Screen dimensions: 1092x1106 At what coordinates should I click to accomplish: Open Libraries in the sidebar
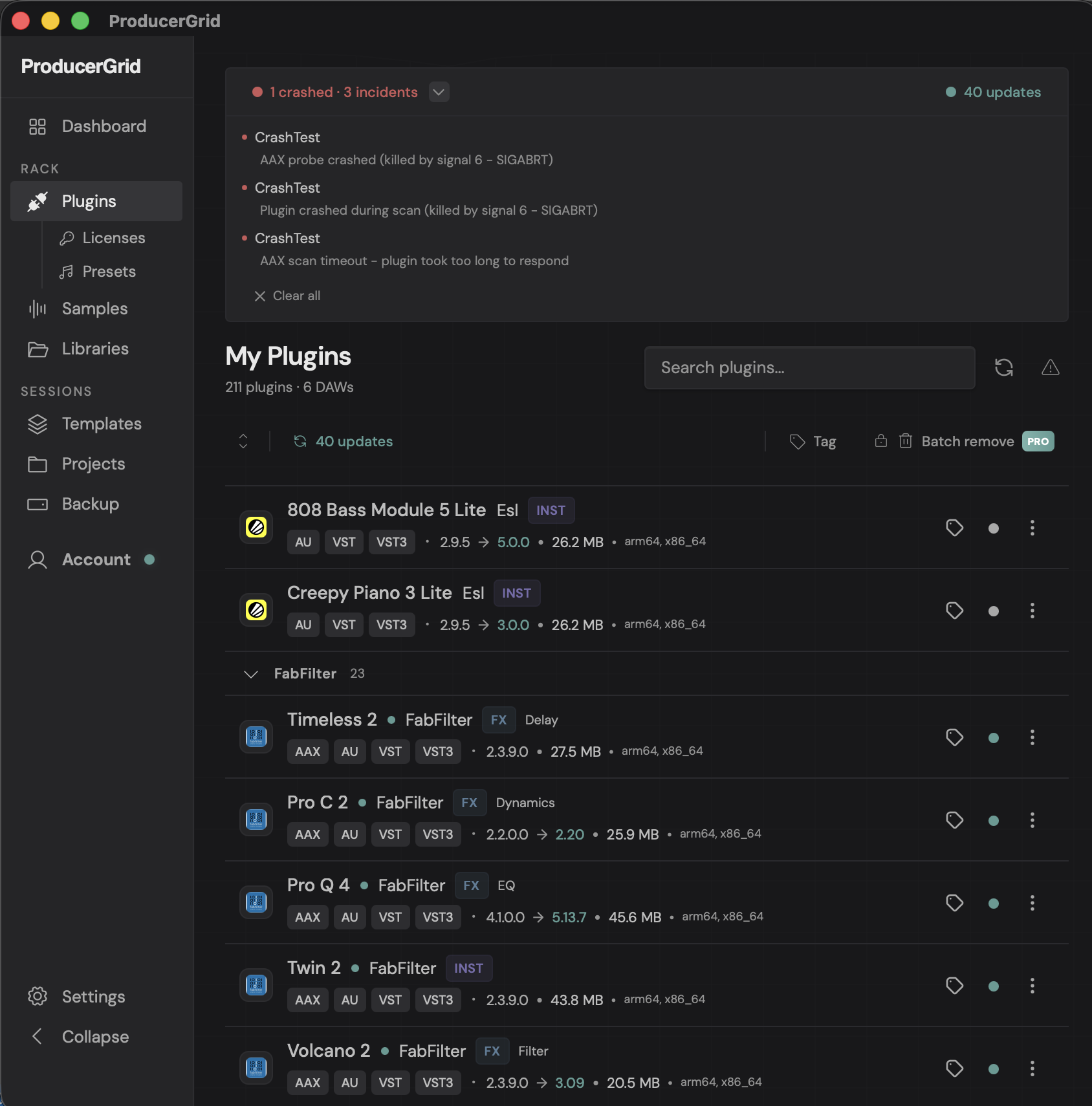pyautogui.click(x=96, y=349)
